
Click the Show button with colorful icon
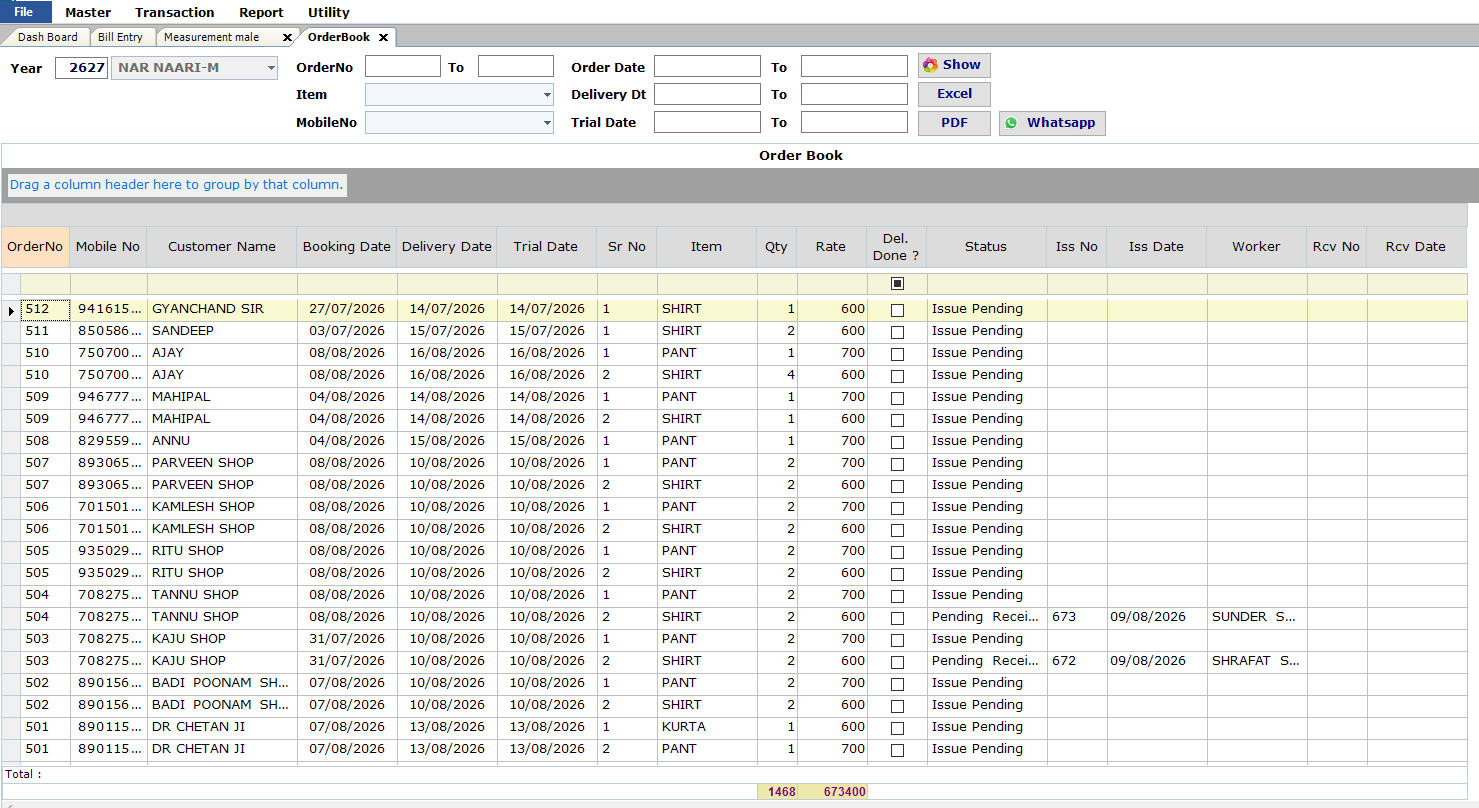tap(954, 65)
